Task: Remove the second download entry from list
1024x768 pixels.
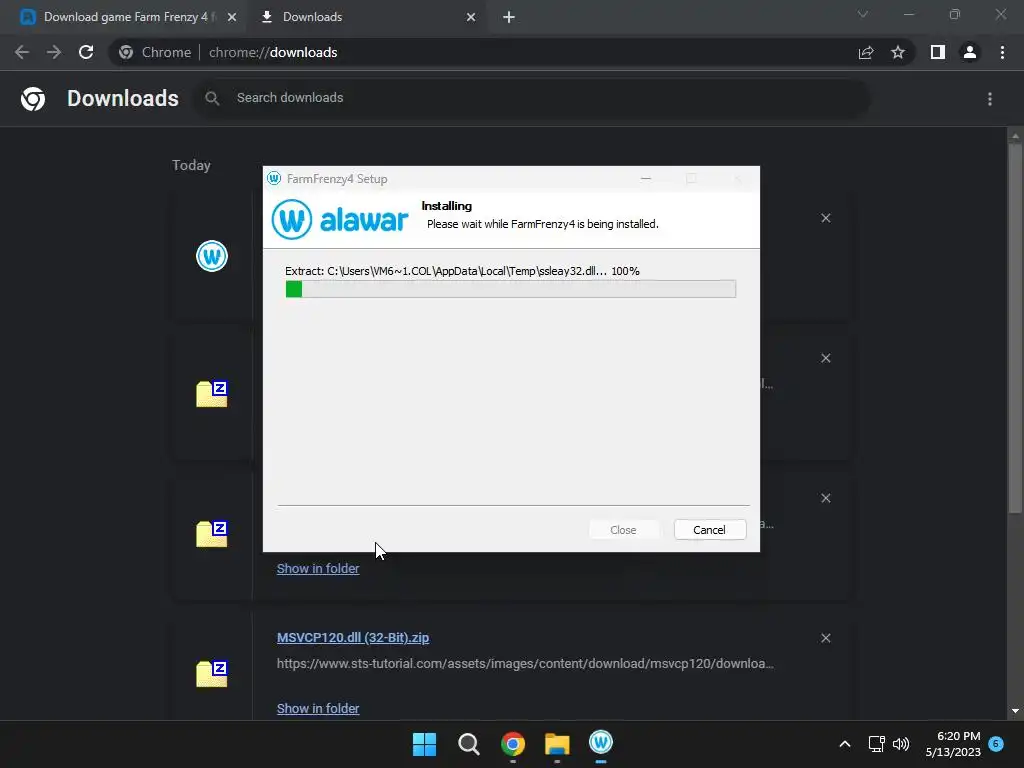Action: (x=825, y=358)
